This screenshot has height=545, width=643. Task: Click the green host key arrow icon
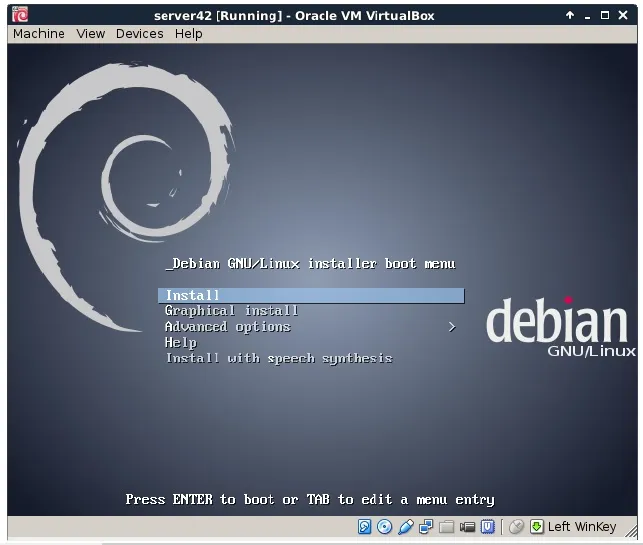pos(536,527)
